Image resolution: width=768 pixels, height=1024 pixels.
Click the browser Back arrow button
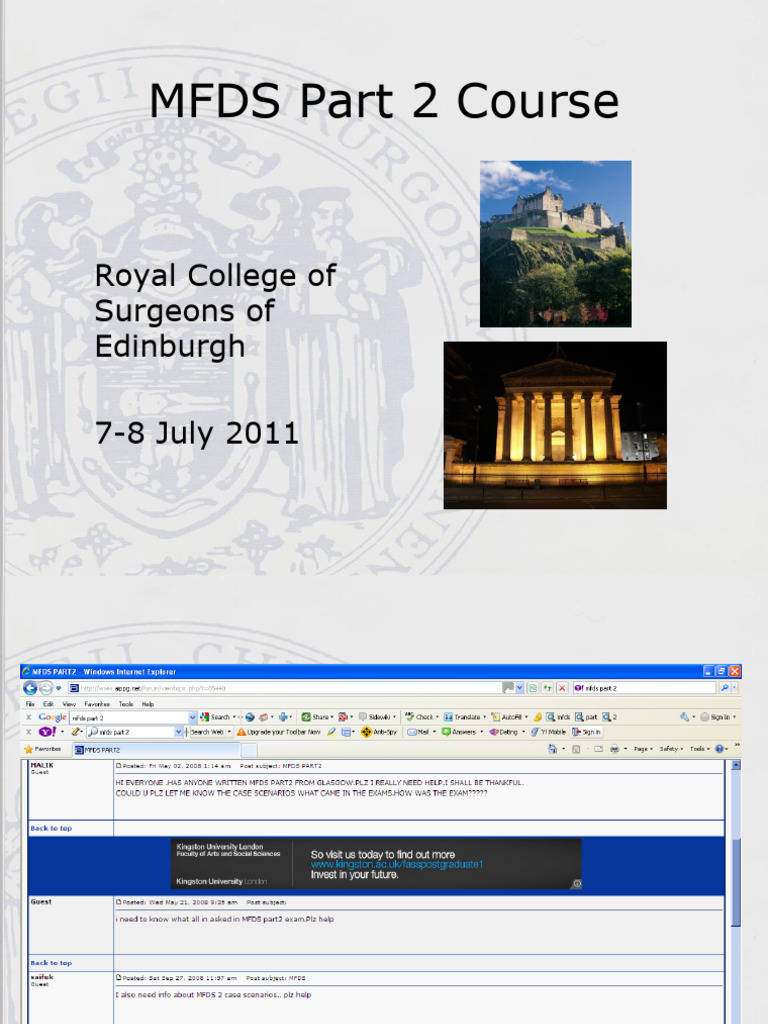[x=30, y=688]
